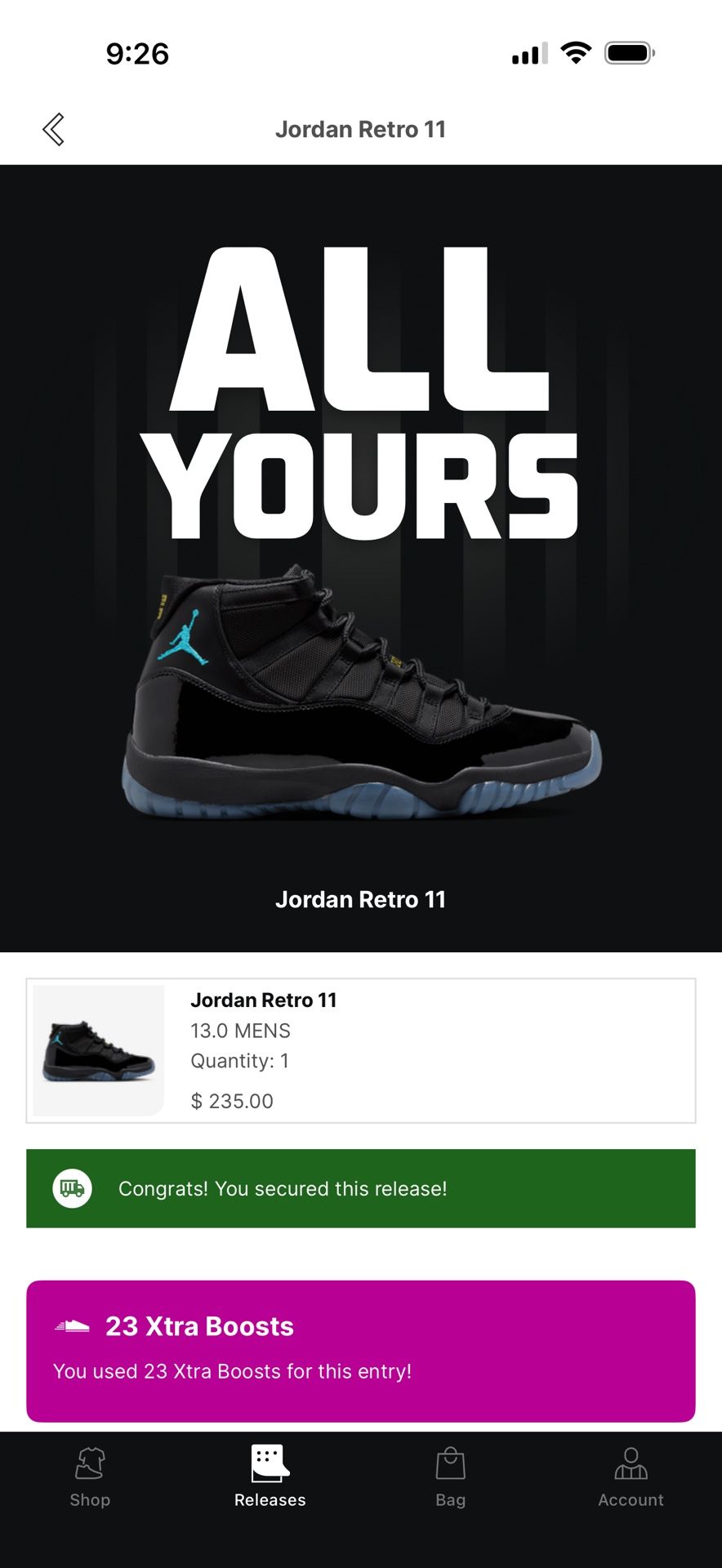The image size is (722, 1568).
Task: Tap the Bag tab label
Action: click(x=451, y=1499)
